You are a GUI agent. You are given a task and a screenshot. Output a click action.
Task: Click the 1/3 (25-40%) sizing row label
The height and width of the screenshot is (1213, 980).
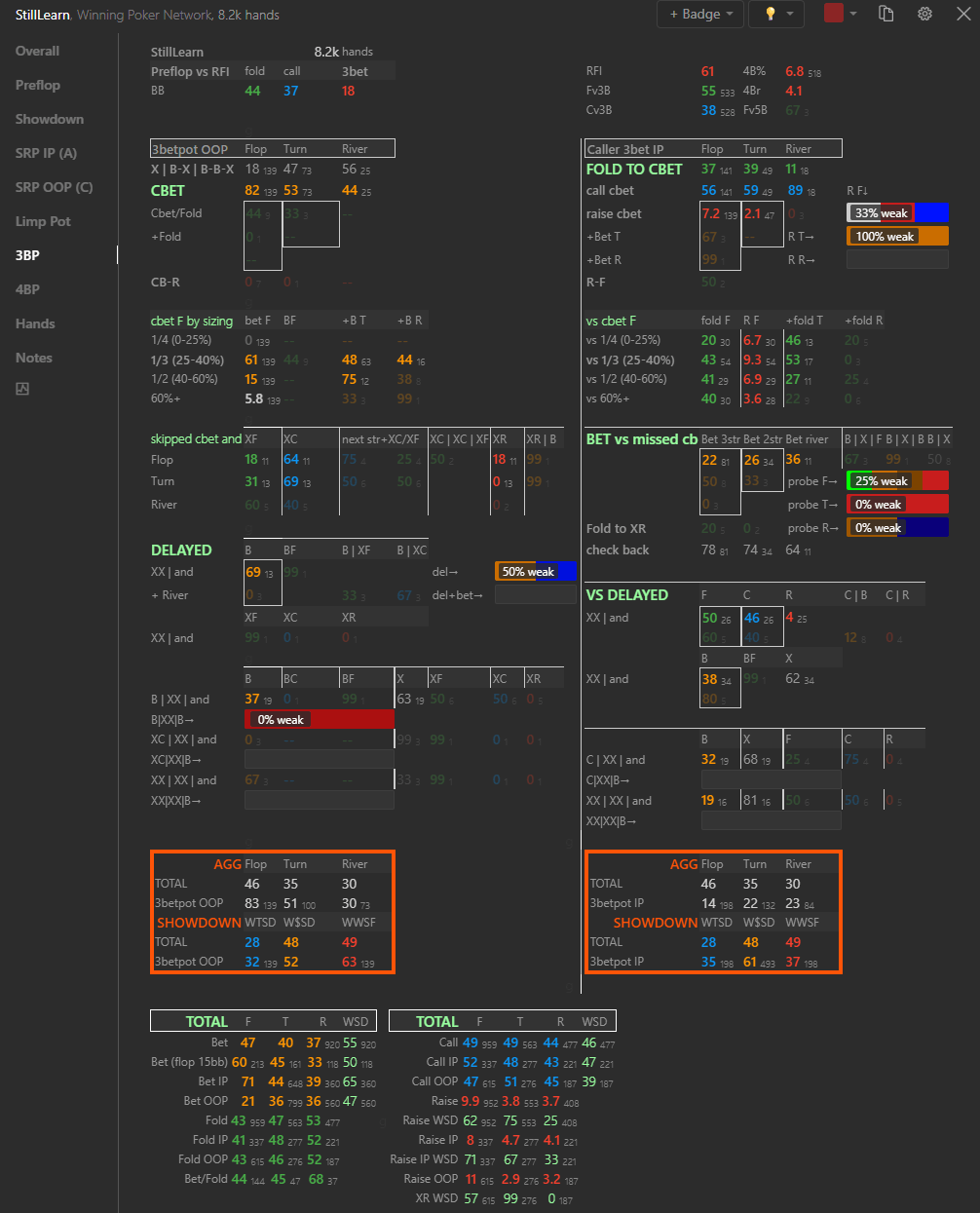(187, 360)
